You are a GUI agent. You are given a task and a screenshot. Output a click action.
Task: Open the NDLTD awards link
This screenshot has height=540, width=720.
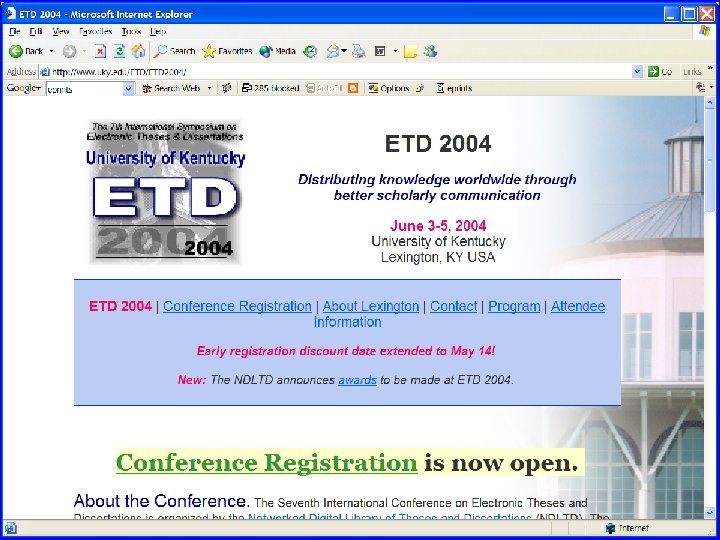point(357,380)
